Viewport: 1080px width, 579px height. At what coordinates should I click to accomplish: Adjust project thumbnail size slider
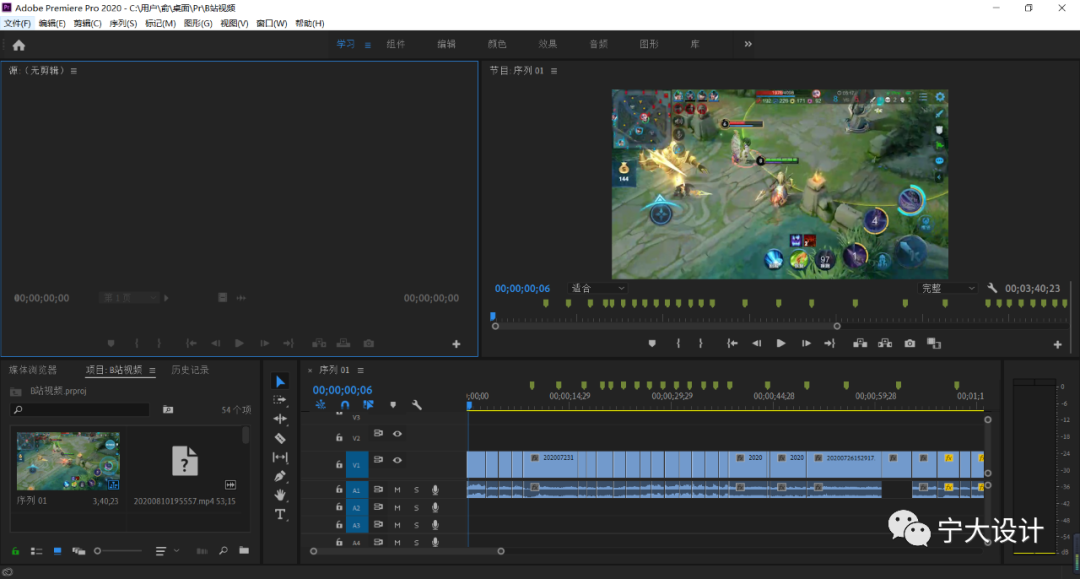click(118, 551)
